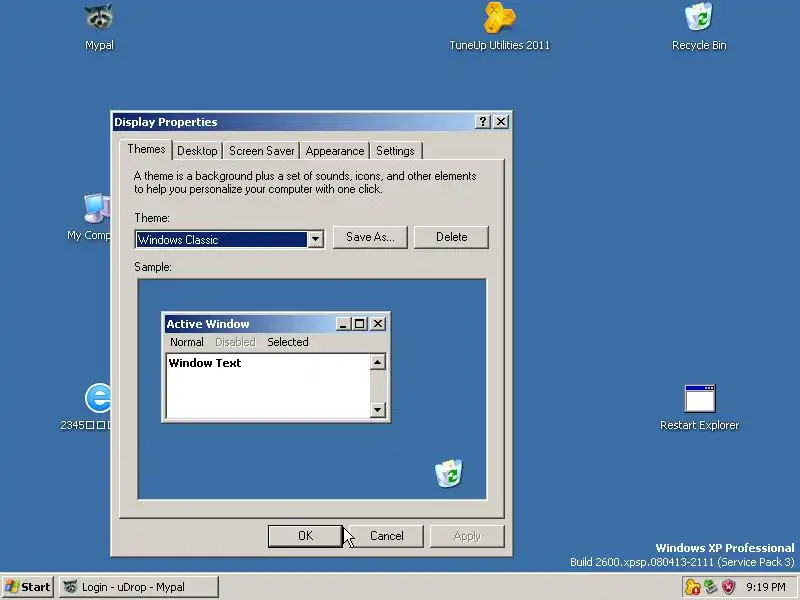
Task: Click the sample window minimize button
Action: pos(343,323)
